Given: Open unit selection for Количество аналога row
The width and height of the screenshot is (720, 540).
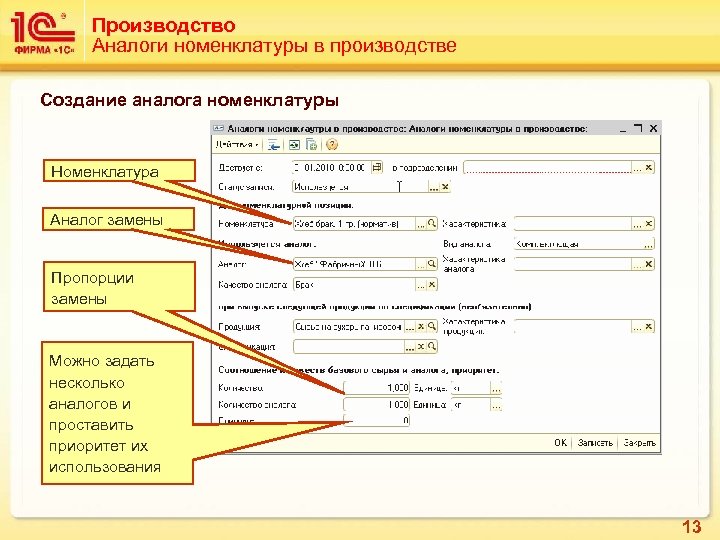Looking at the screenshot, I should (496, 405).
